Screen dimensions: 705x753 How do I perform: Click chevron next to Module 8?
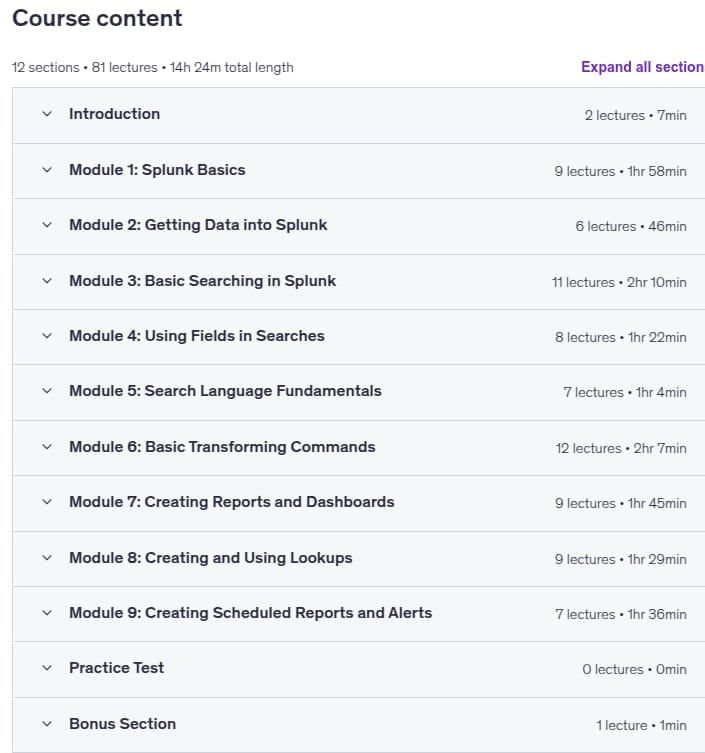pos(47,558)
